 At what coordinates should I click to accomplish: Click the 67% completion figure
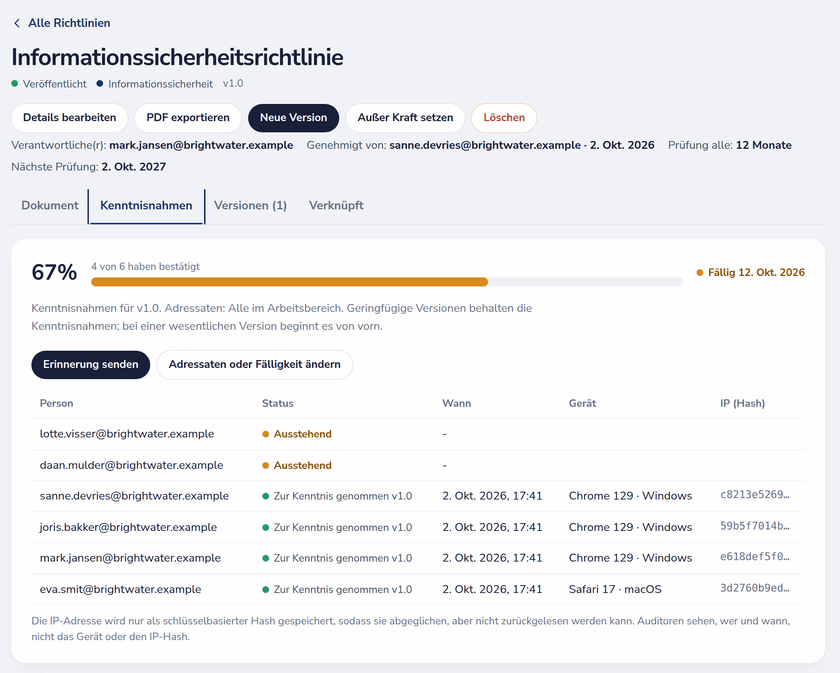pyautogui.click(x=54, y=272)
